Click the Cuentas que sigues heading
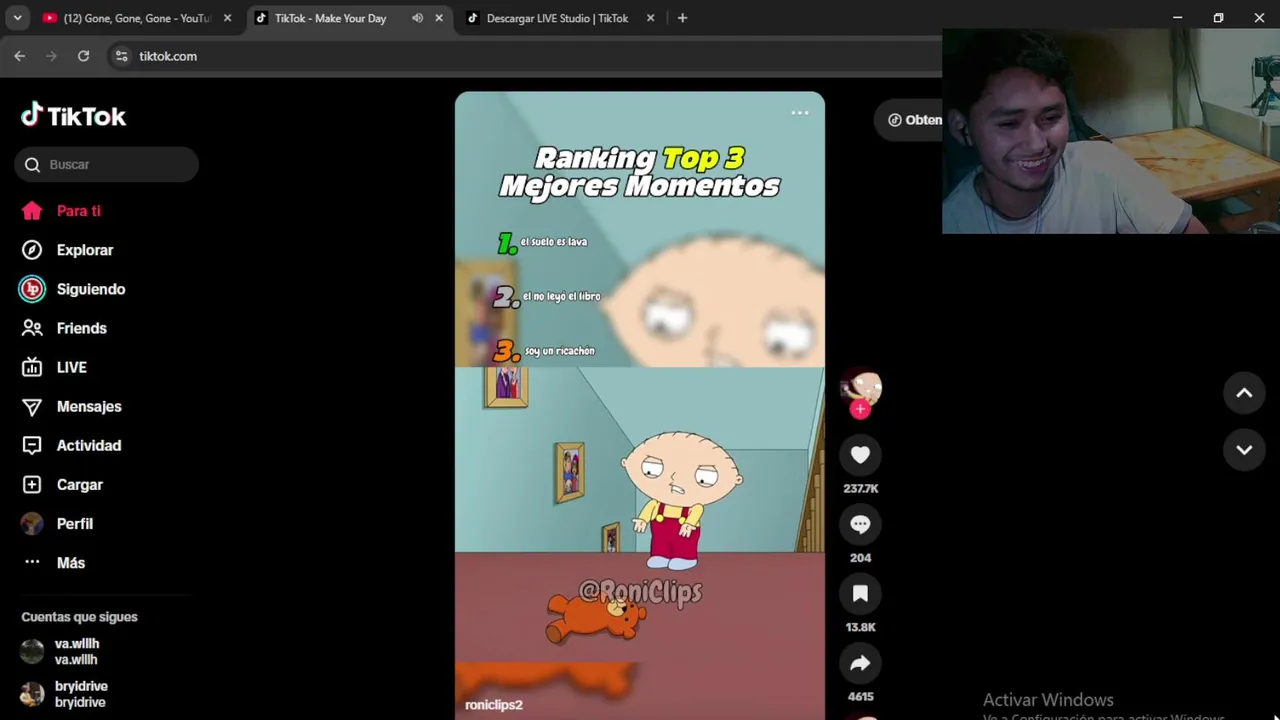The width and height of the screenshot is (1280, 720). pos(79,617)
